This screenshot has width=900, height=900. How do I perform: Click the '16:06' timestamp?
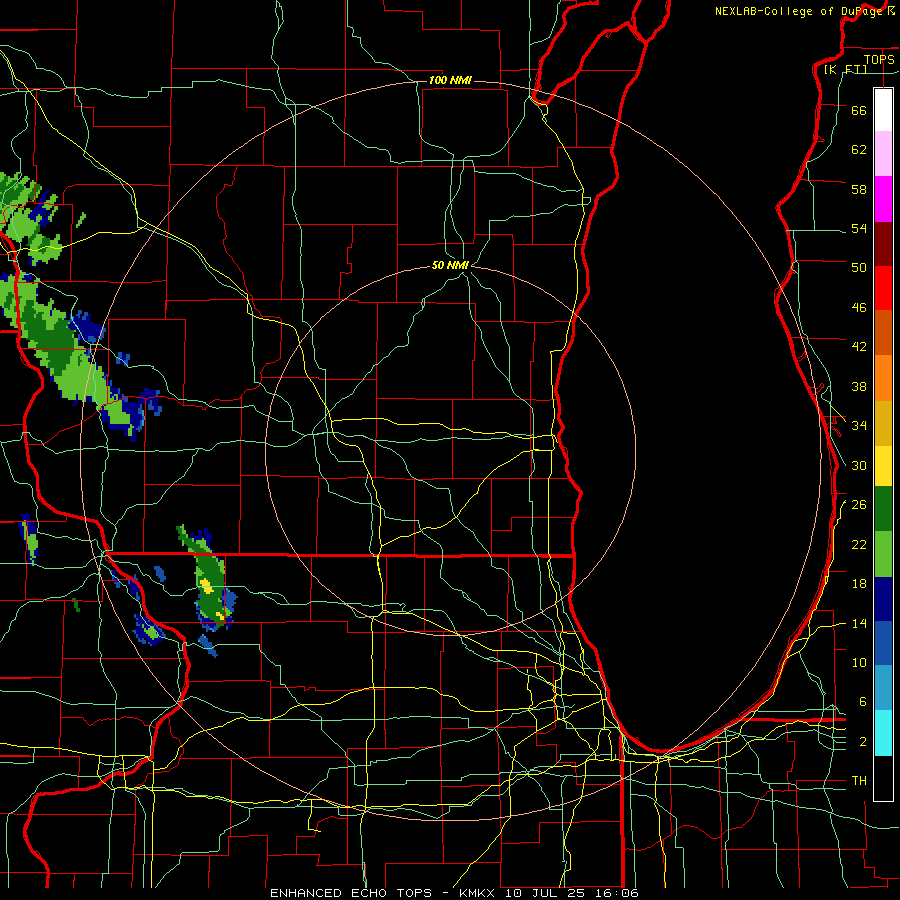(619, 893)
